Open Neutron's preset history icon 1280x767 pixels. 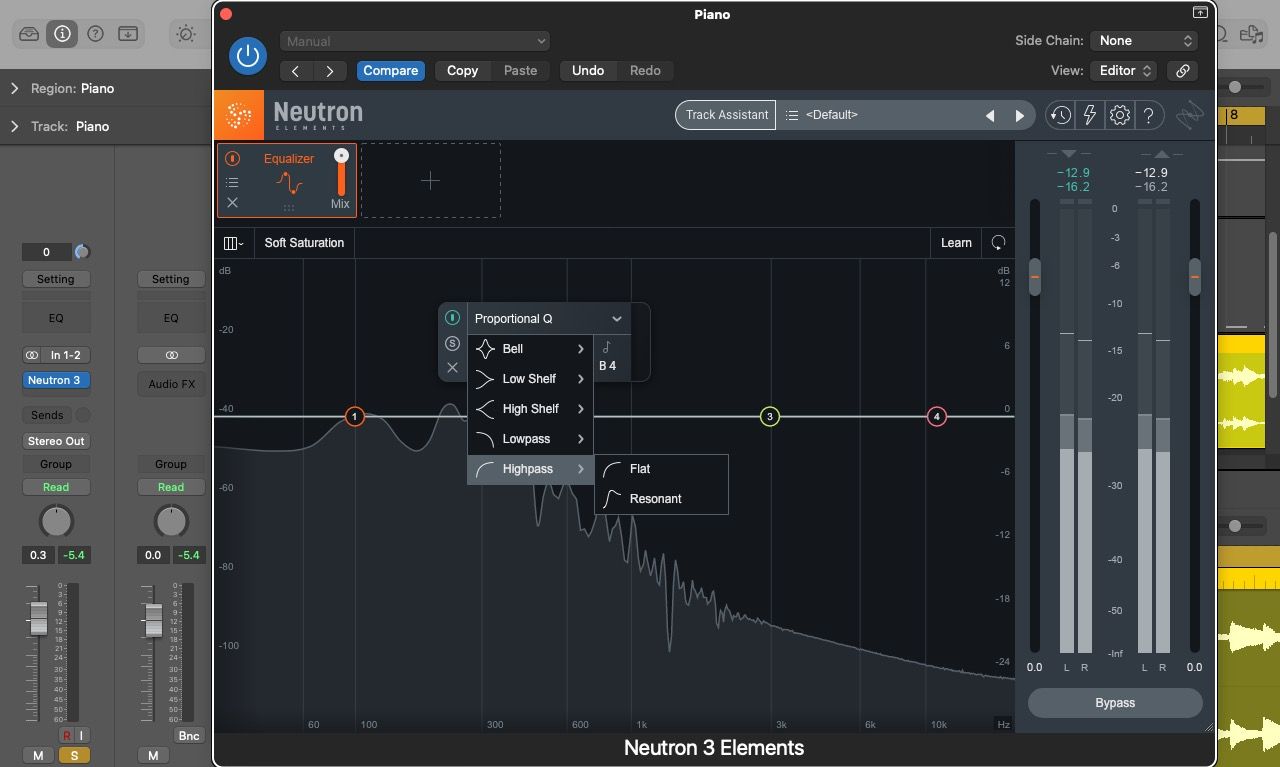click(x=1060, y=114)
